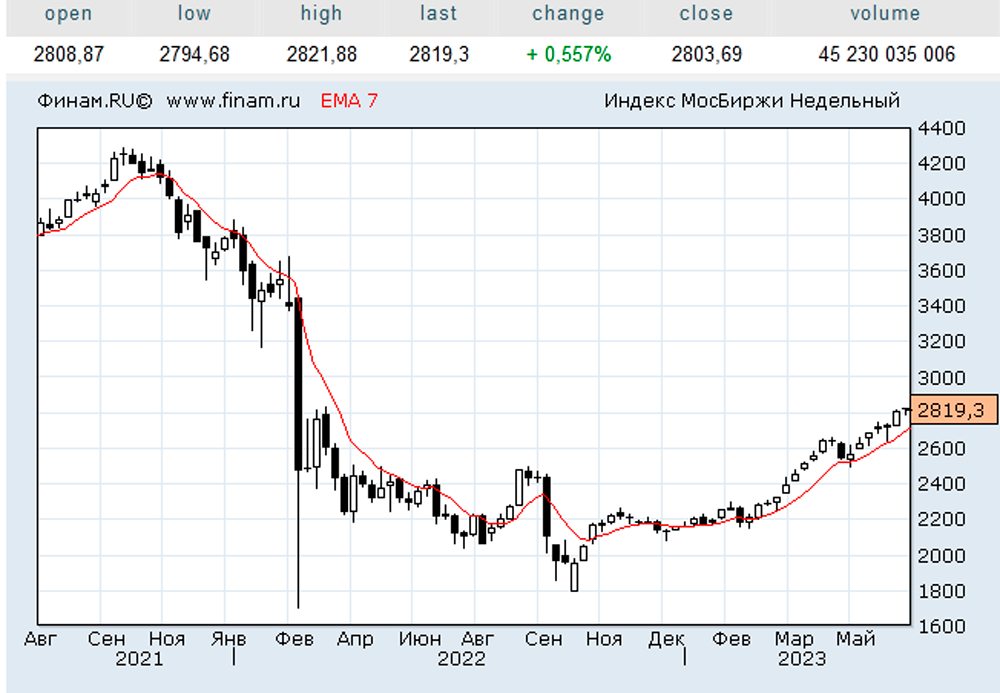Click the "high" column header
This screenshot has height=693, width=1000.
321,14
